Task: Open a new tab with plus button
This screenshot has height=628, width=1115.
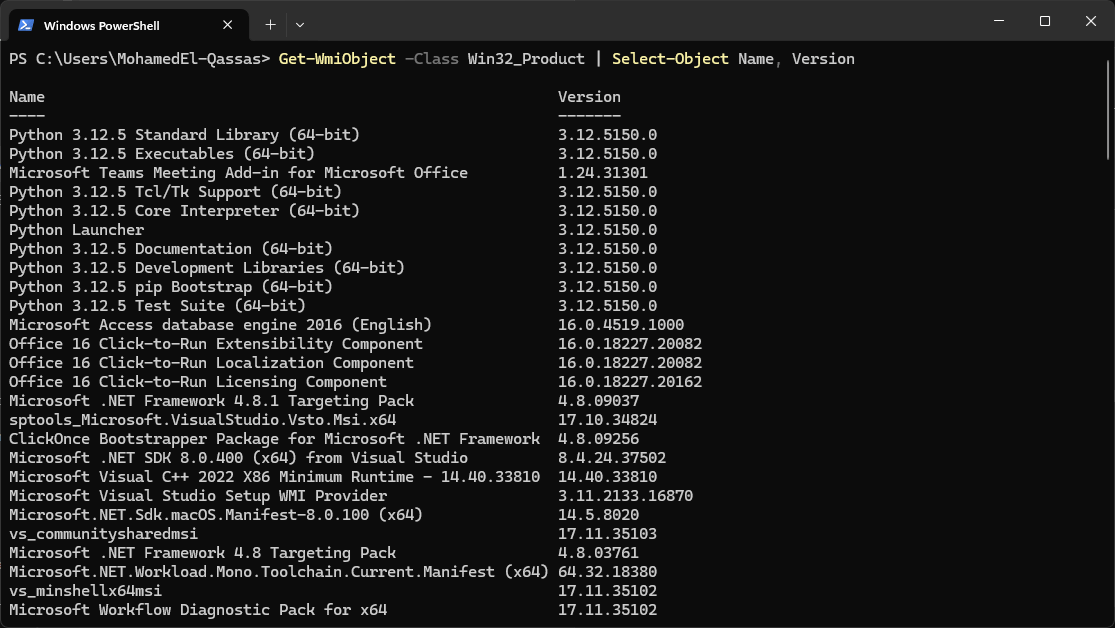Action: 270,25
